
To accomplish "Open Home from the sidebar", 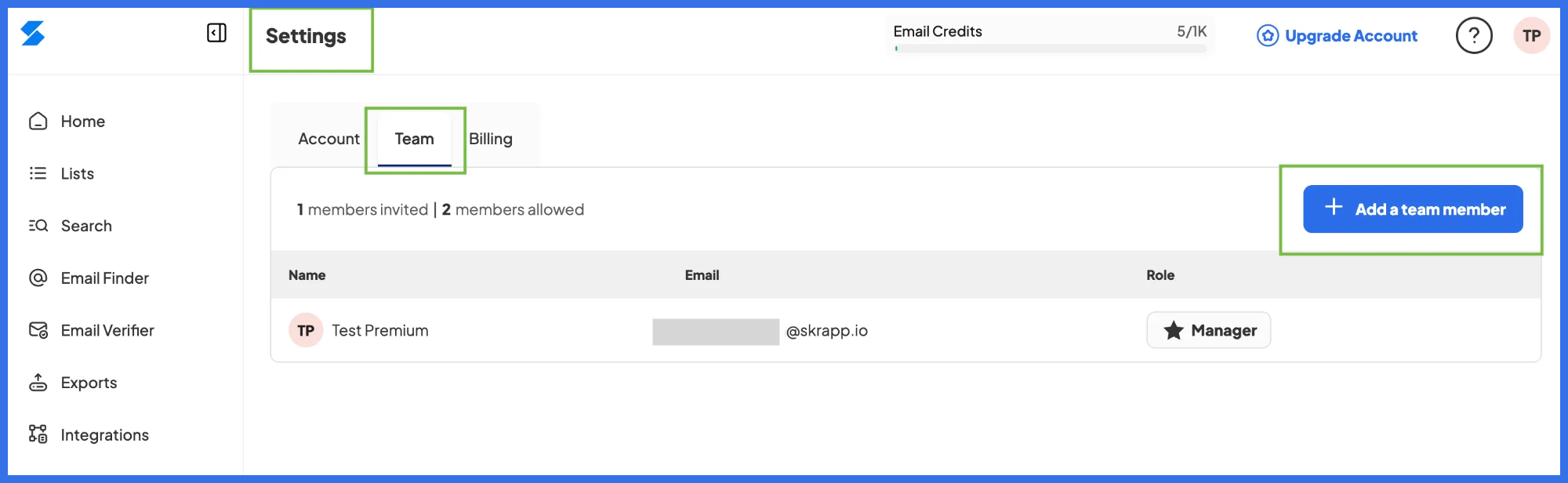I will [67, 122].
